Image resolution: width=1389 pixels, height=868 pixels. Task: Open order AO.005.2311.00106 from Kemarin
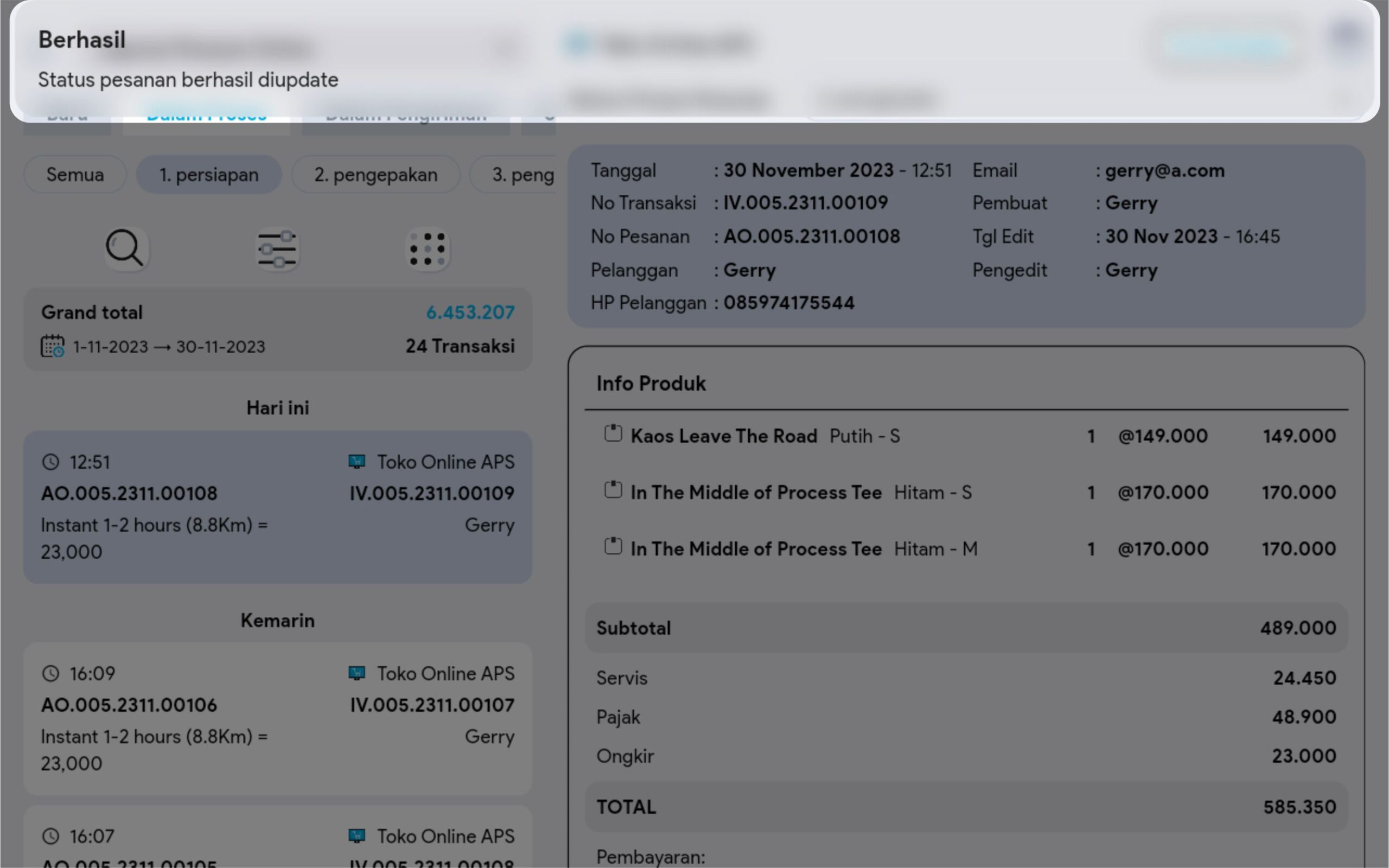tap(277, 718)
